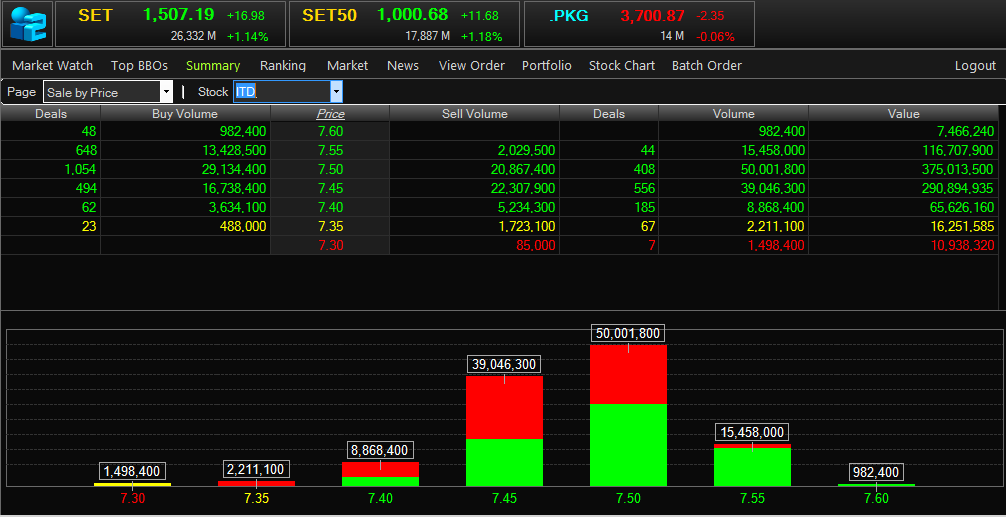Click the 1,498,400 bar label in chart
1006x517 pixels.
click(132, 471)
